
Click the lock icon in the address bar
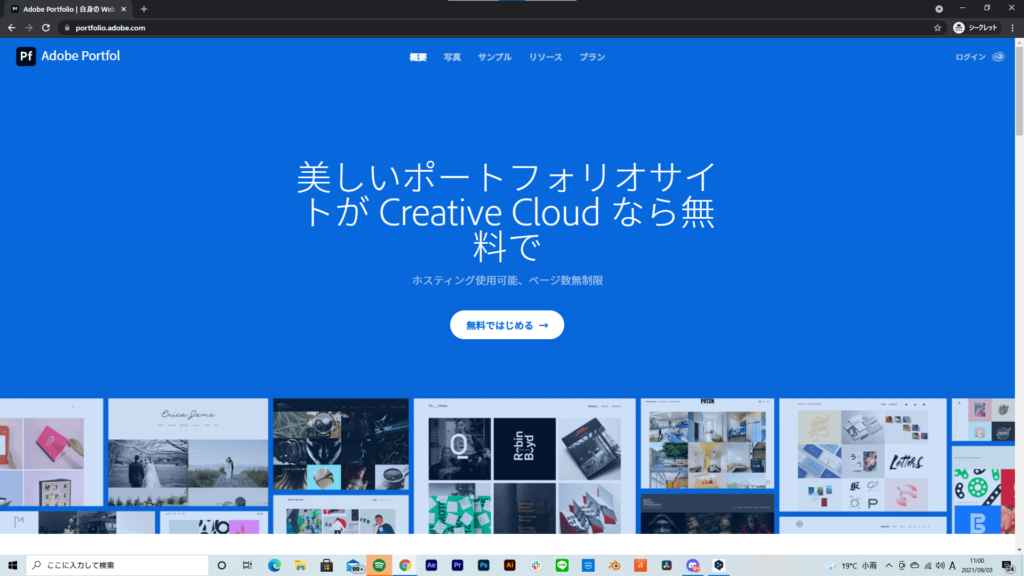[67, 28]
